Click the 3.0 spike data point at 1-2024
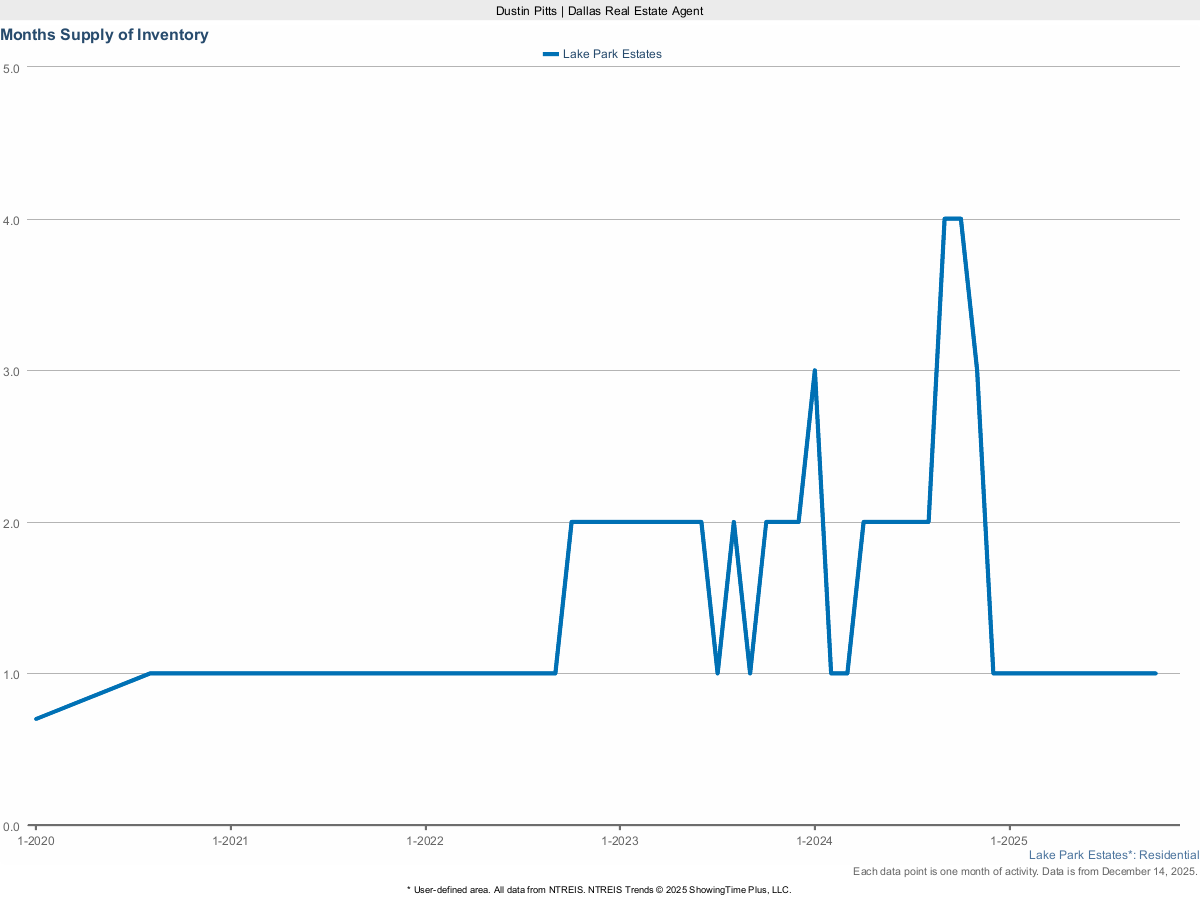Viewport: 1200px width, 900px height. (814, 371)
